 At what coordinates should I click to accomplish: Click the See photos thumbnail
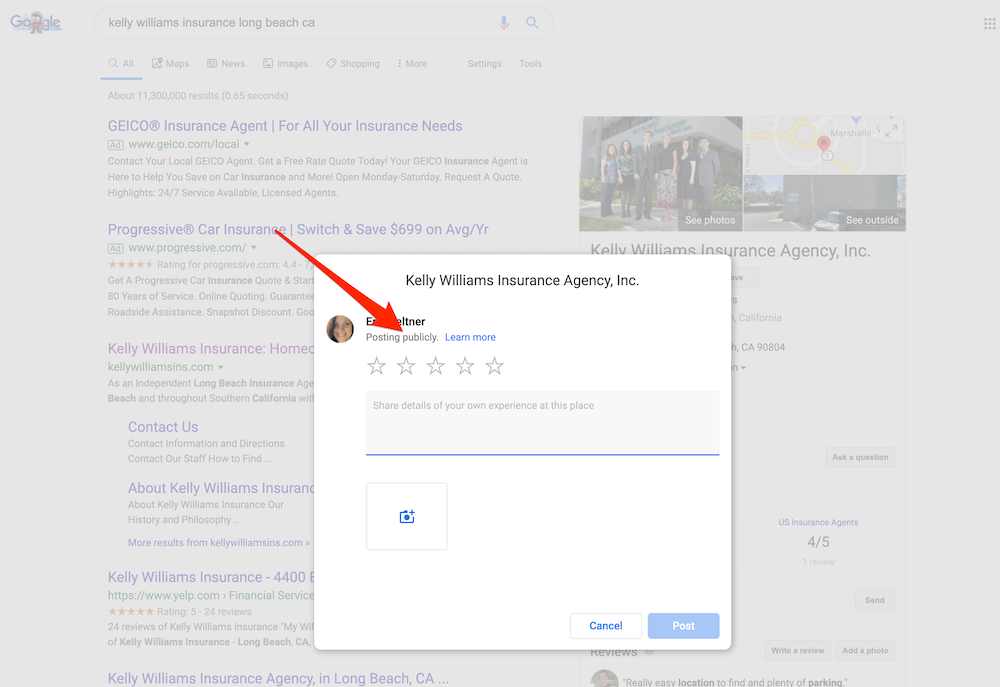pyautogui.click(x=661, y=174)
